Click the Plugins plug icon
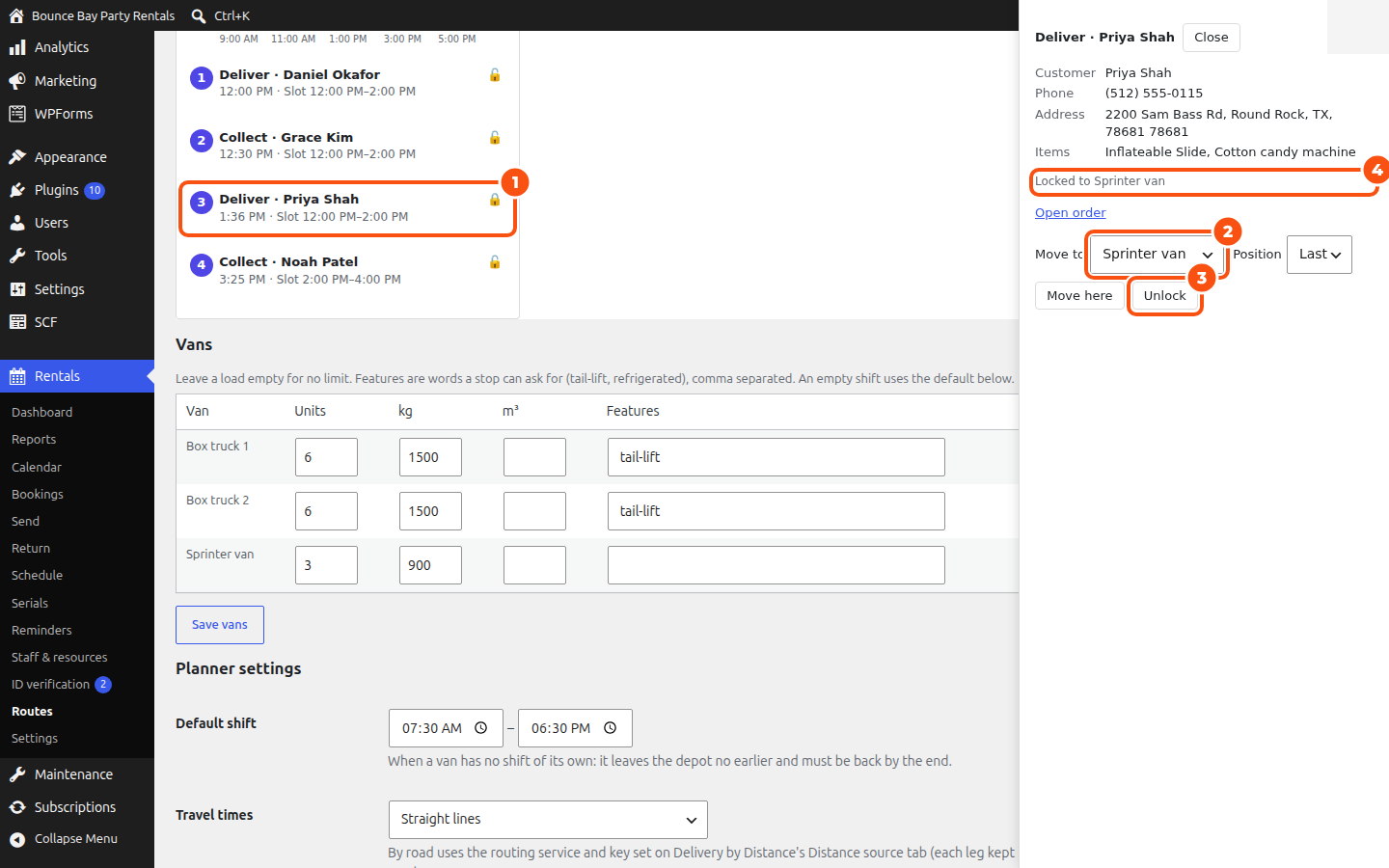Image resolution: width=1389 pixels, height=868 pixels. (17, 190)
